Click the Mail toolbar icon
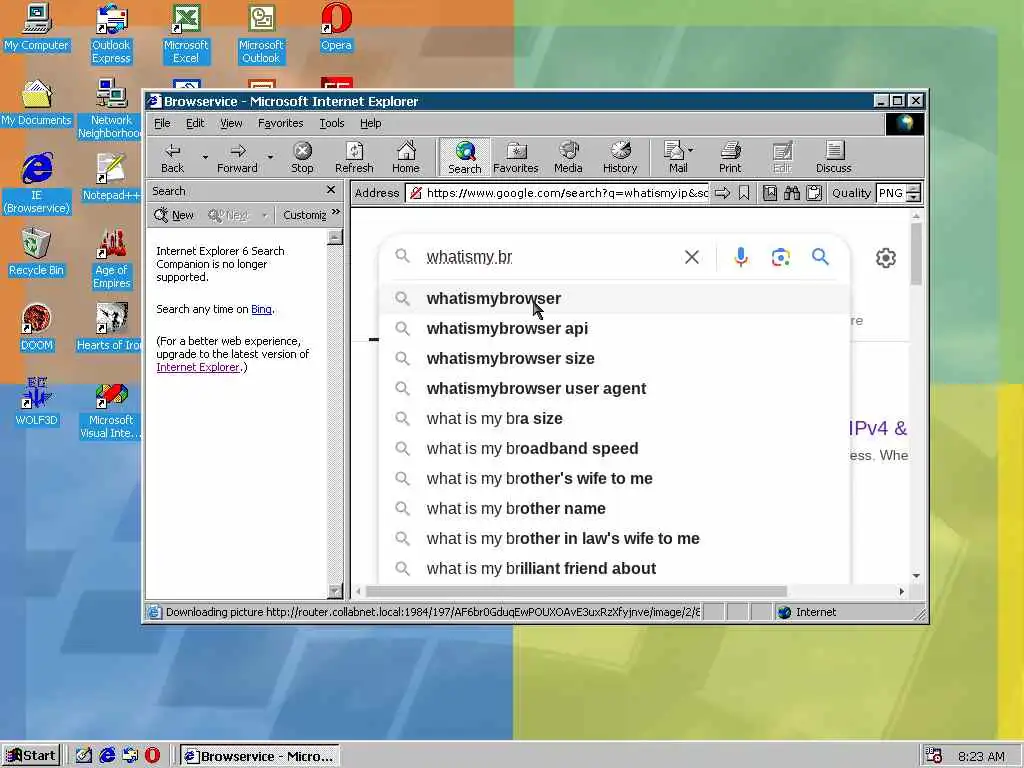 675,157
